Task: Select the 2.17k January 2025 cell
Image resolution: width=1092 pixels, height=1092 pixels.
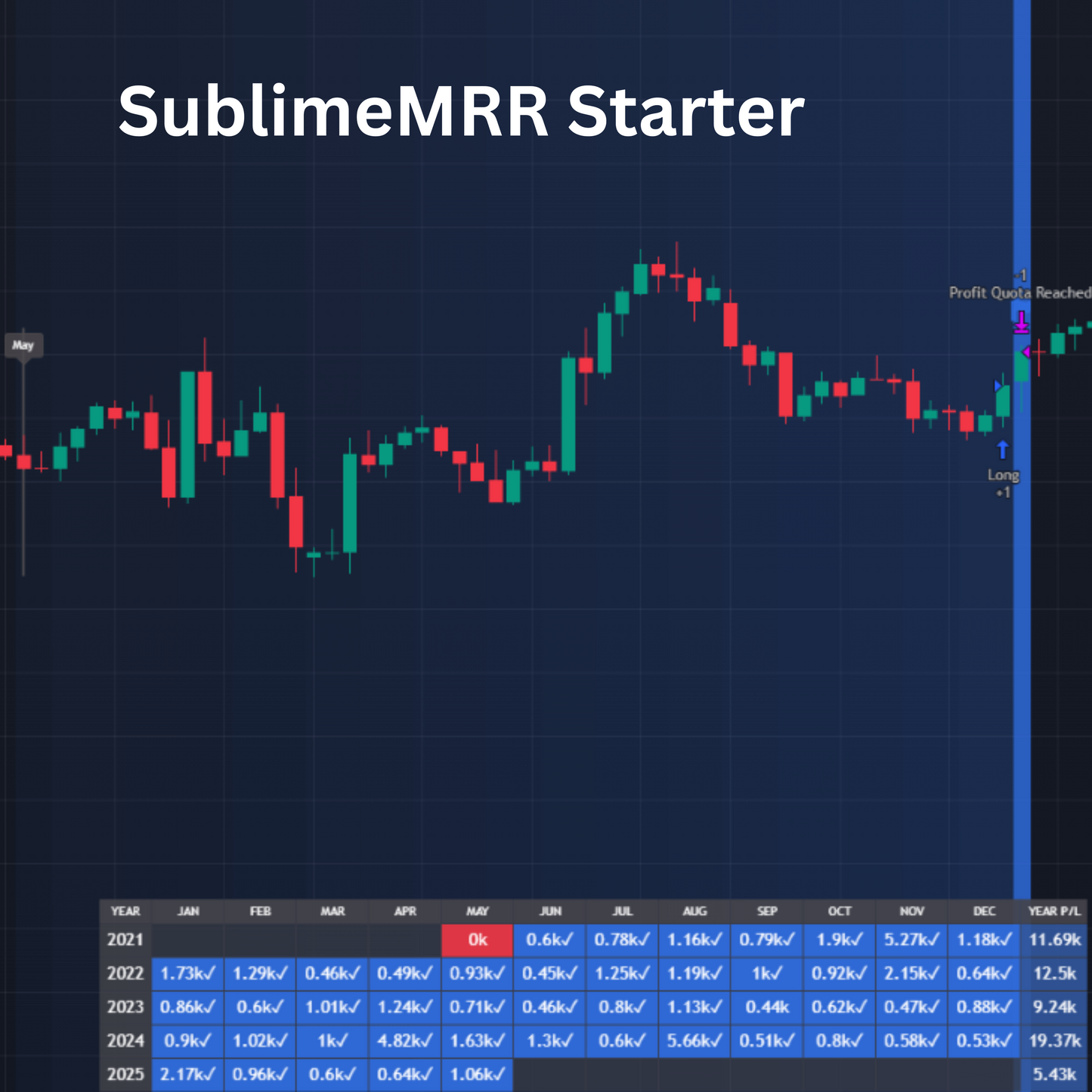Action: pyautogui.click(x=187, y=1075)
